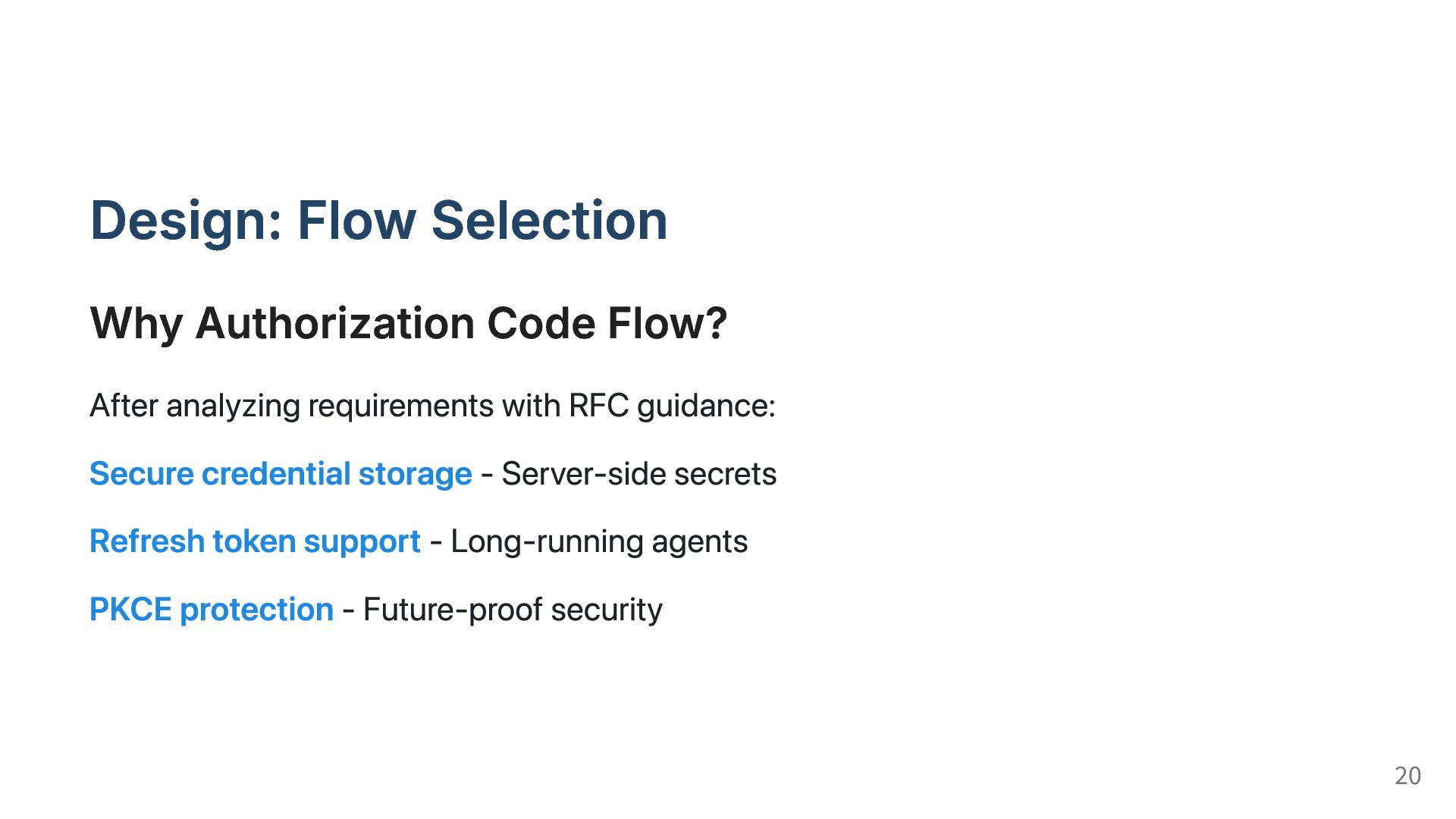
Task: Select the word requirements in the sentence
Action: pyautogui.click(x=400, y=406)
